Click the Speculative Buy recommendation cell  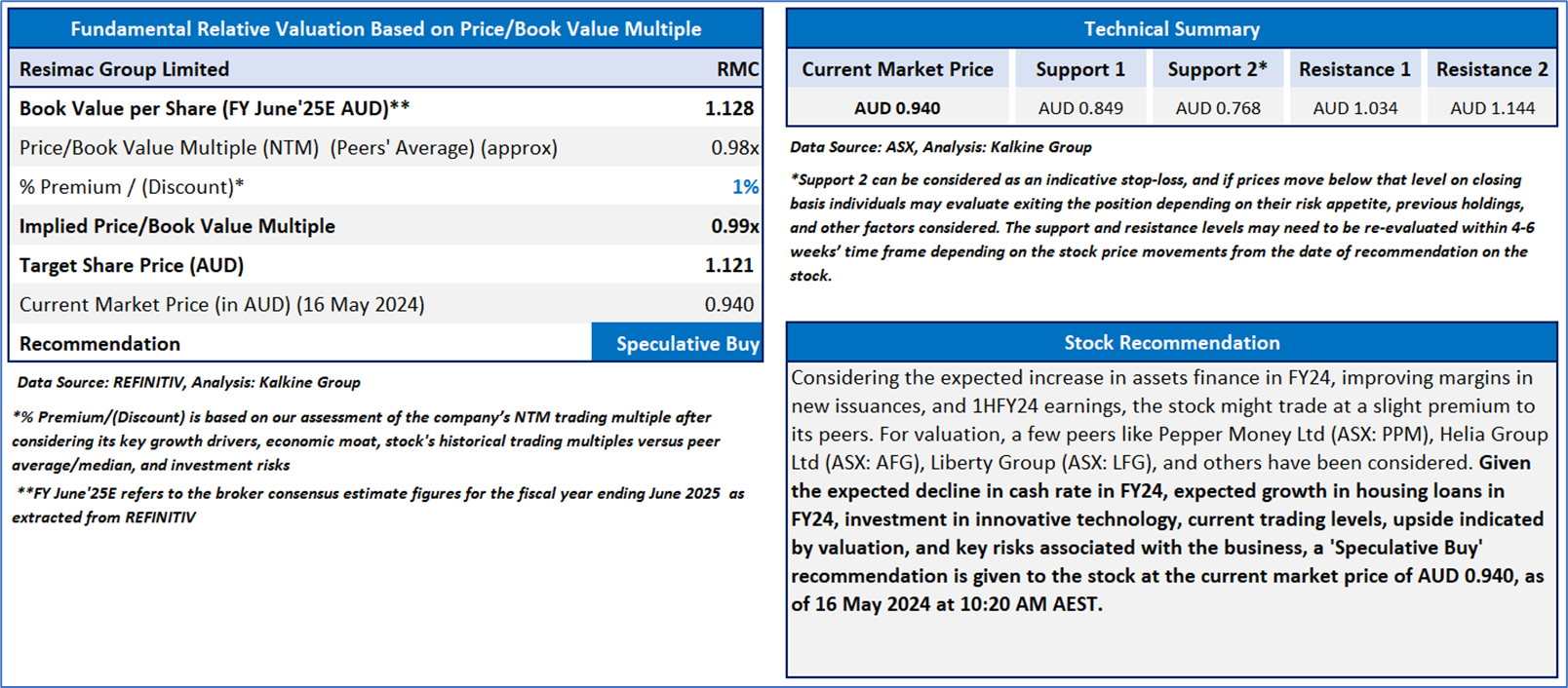point(677,343)
